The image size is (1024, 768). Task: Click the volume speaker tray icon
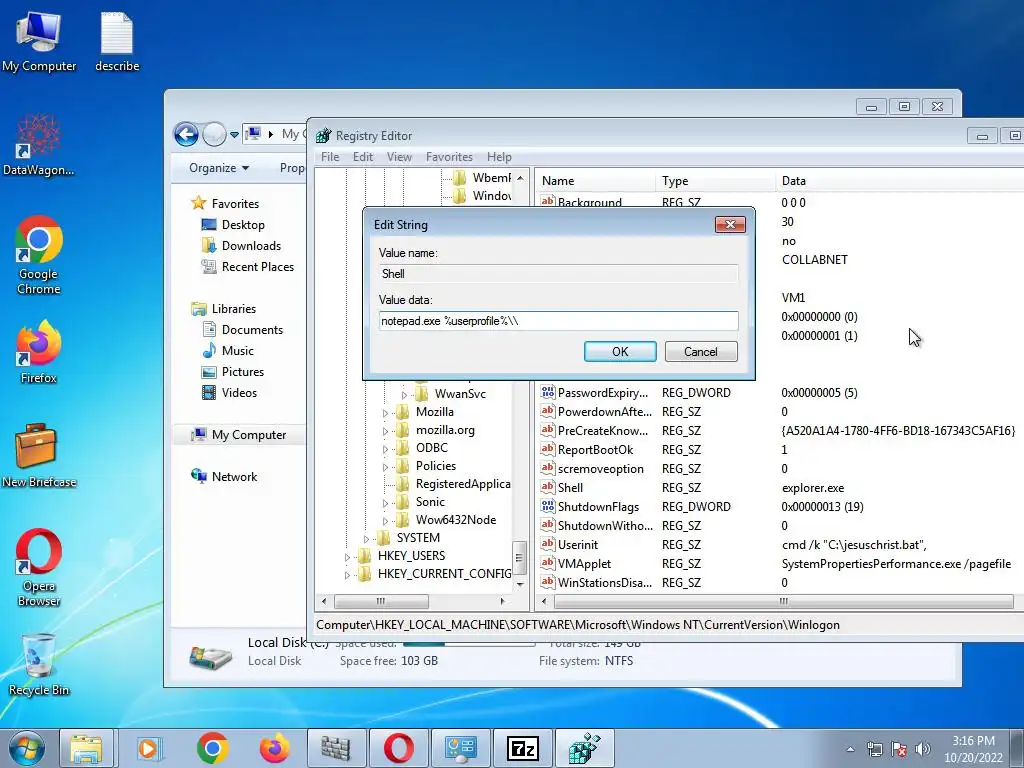[923, 749]
